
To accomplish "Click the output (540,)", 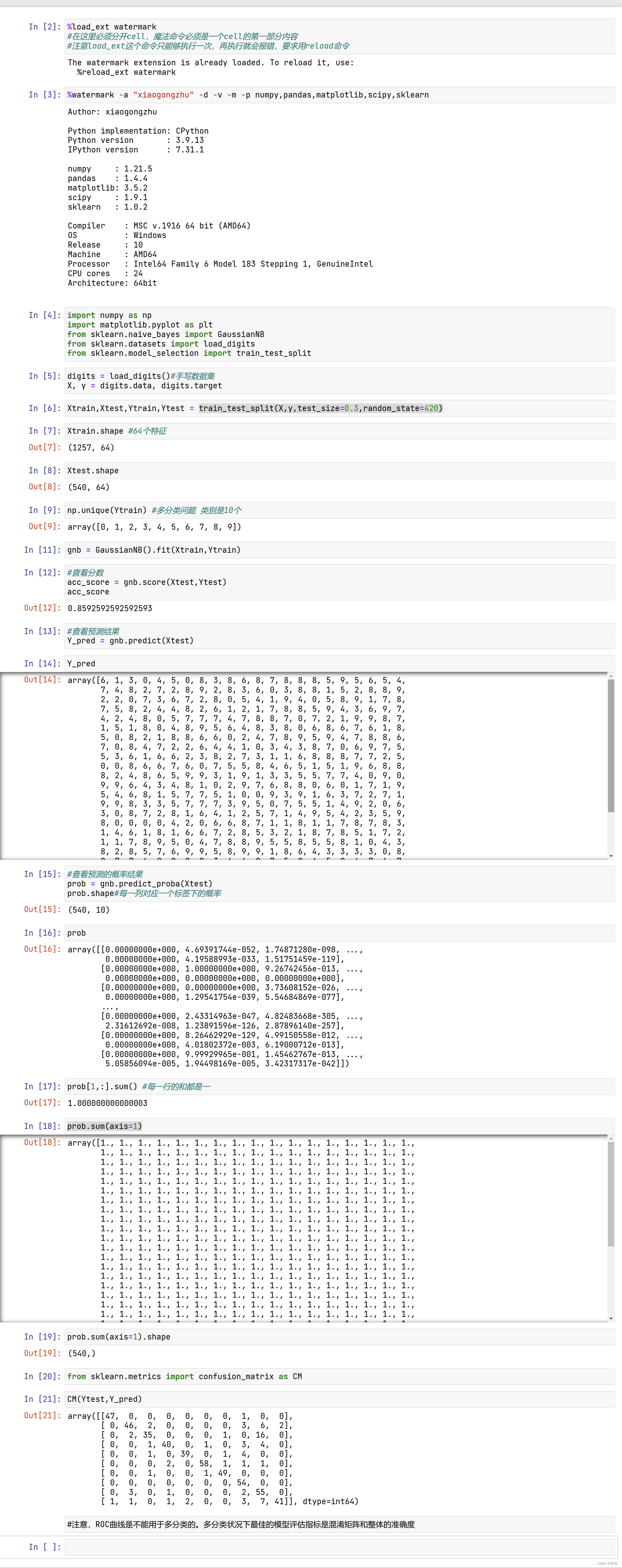I will (x=81, y=1353).
